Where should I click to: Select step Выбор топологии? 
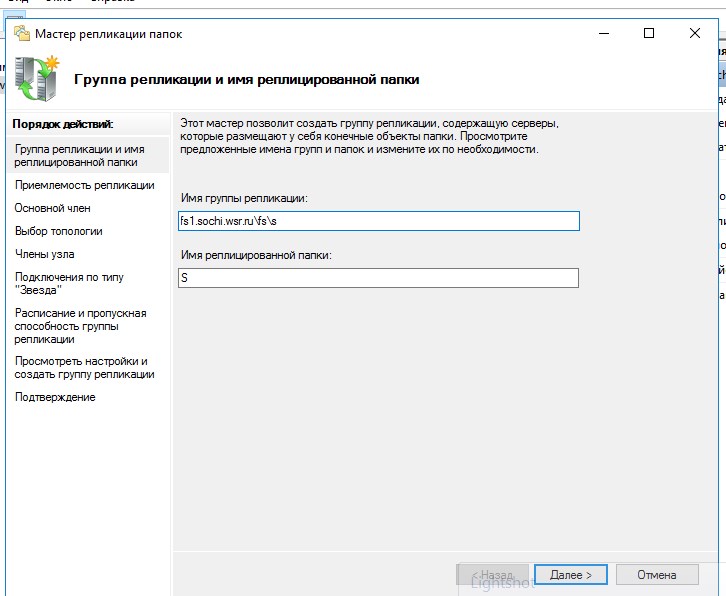click(x=59, y=231)
